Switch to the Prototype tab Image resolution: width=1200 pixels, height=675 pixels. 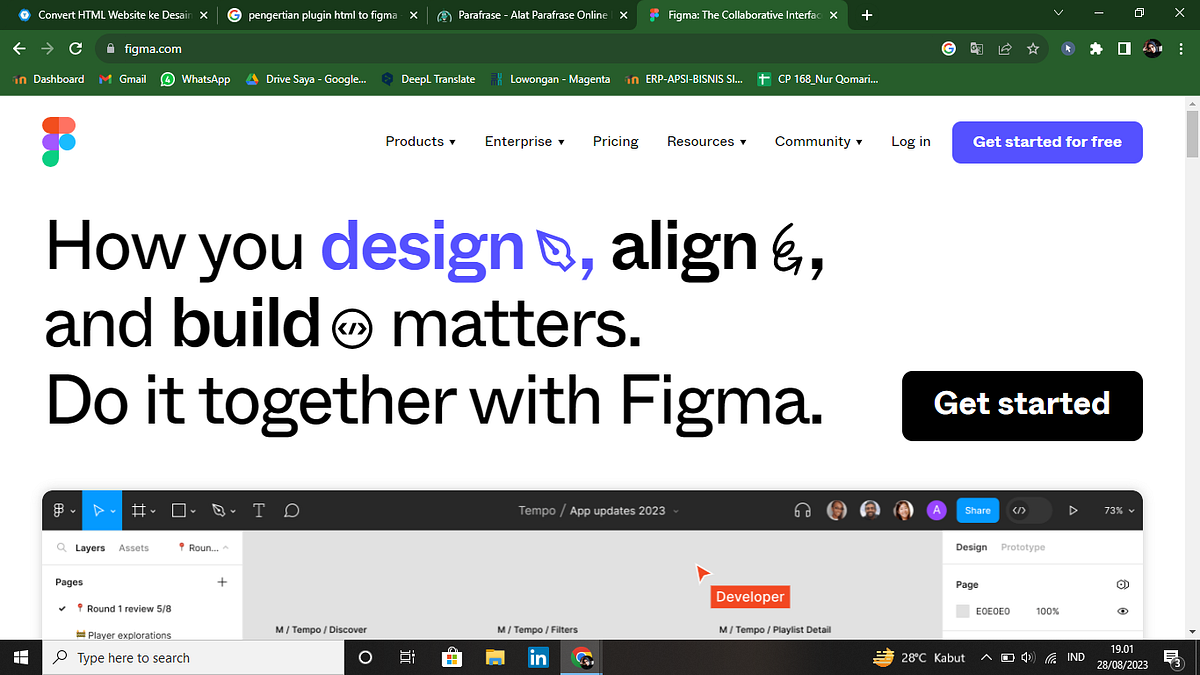(1022, 547)
